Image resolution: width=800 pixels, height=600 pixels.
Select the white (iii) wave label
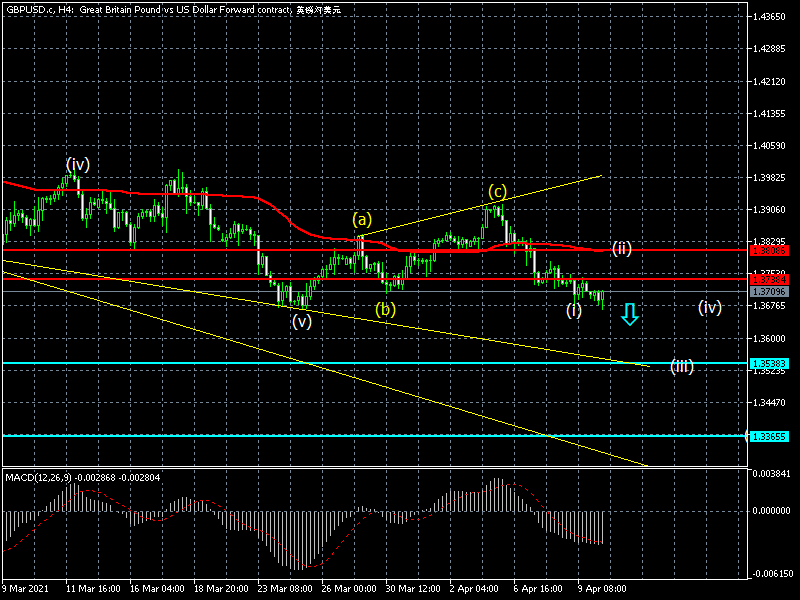[682, 366]
